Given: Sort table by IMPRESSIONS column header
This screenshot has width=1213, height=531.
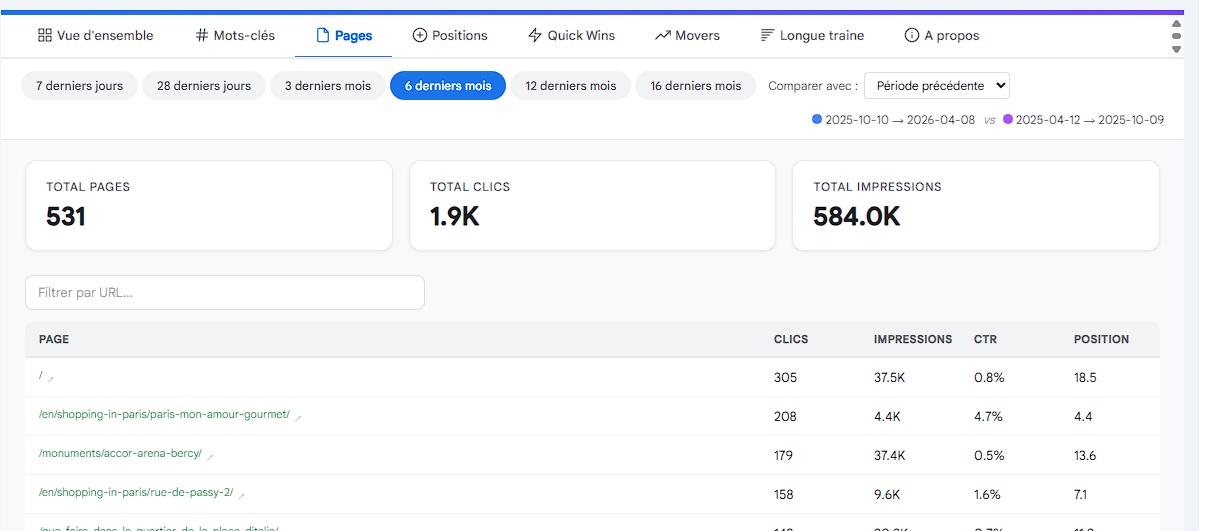Looking at the screenshot, I should (913, 339).
